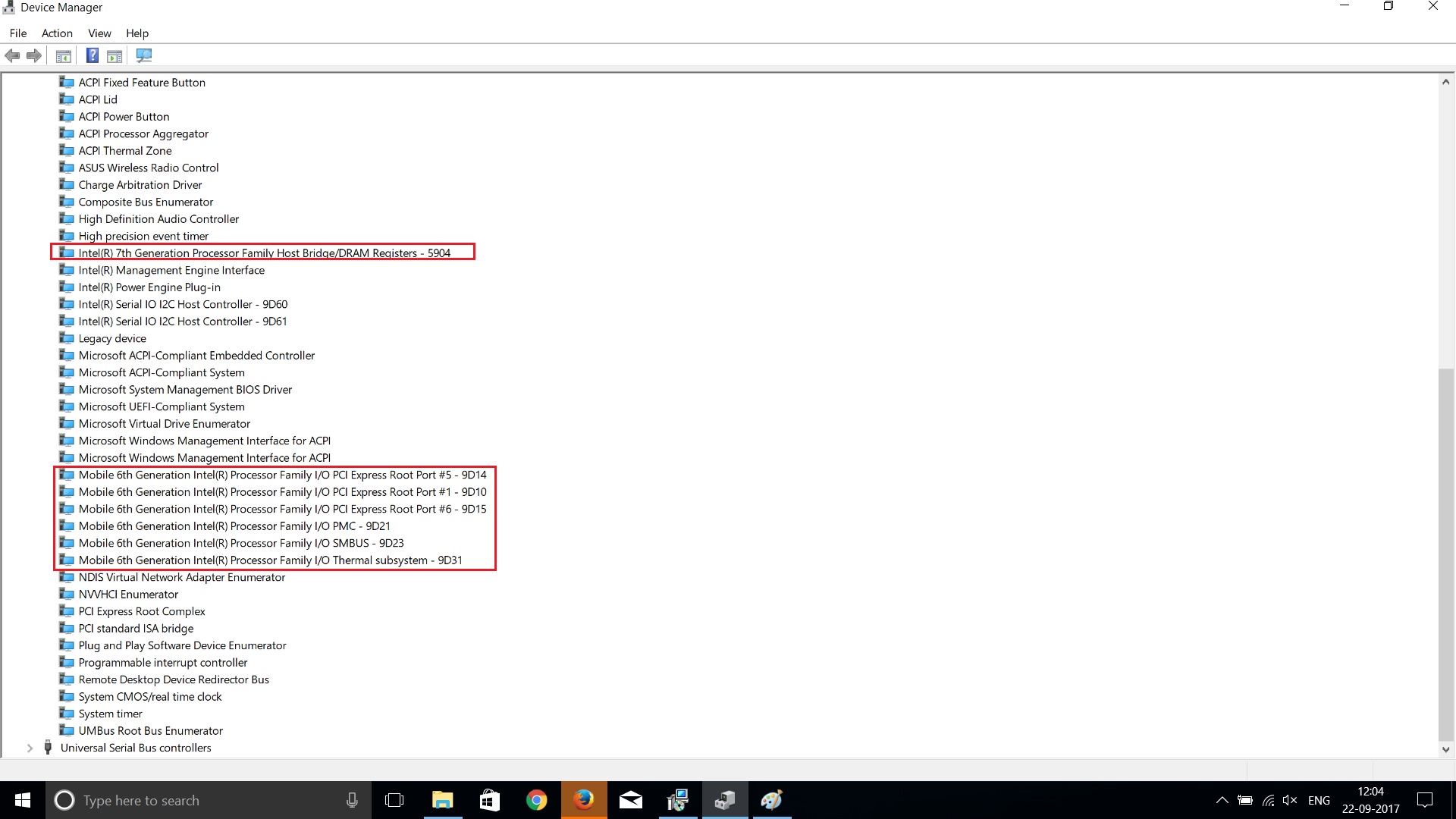Open the File menu
The height and width of the screenshot is (819, 1456).
coord(18,33)
